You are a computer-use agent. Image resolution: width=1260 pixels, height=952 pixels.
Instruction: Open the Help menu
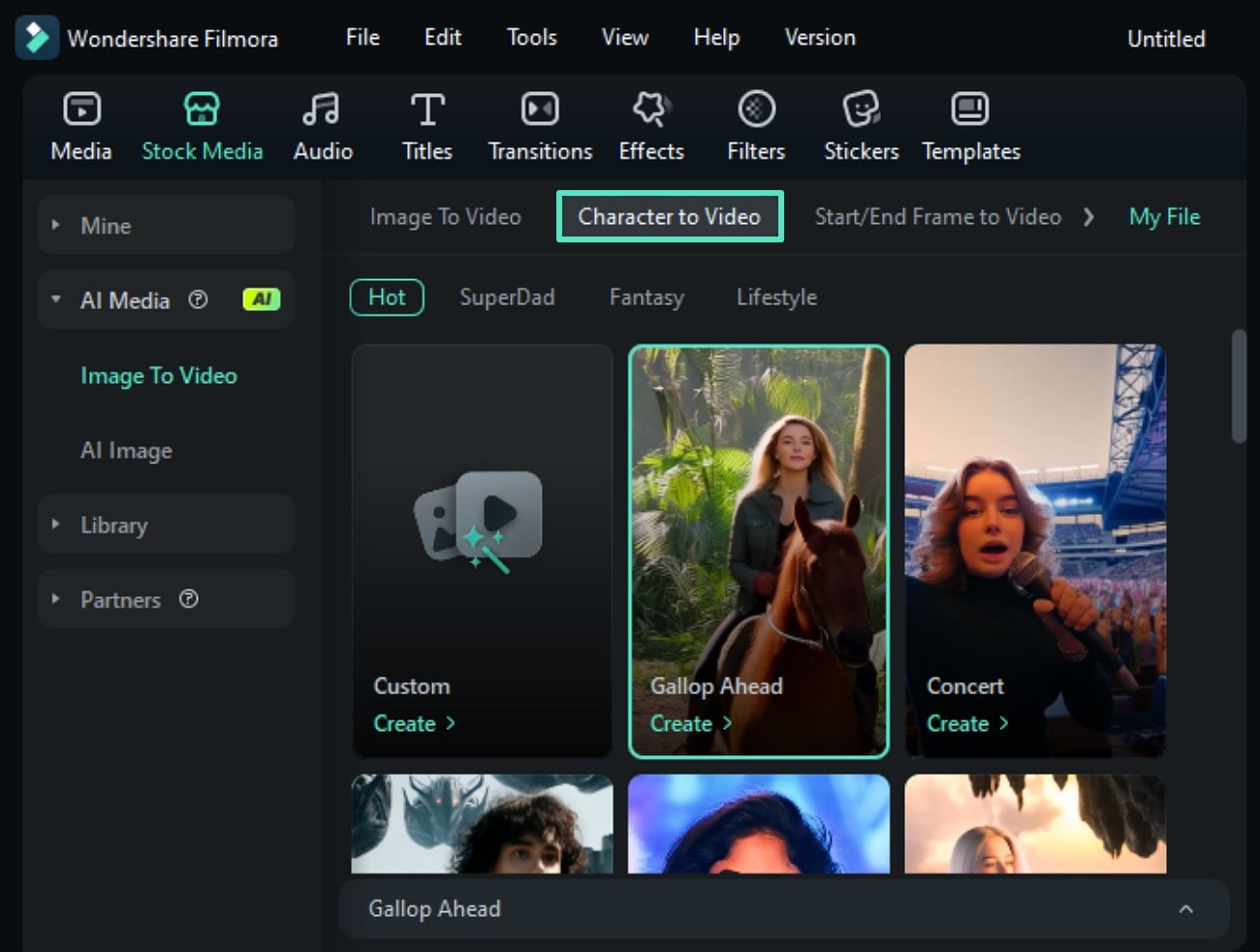[x=716, y=37]
